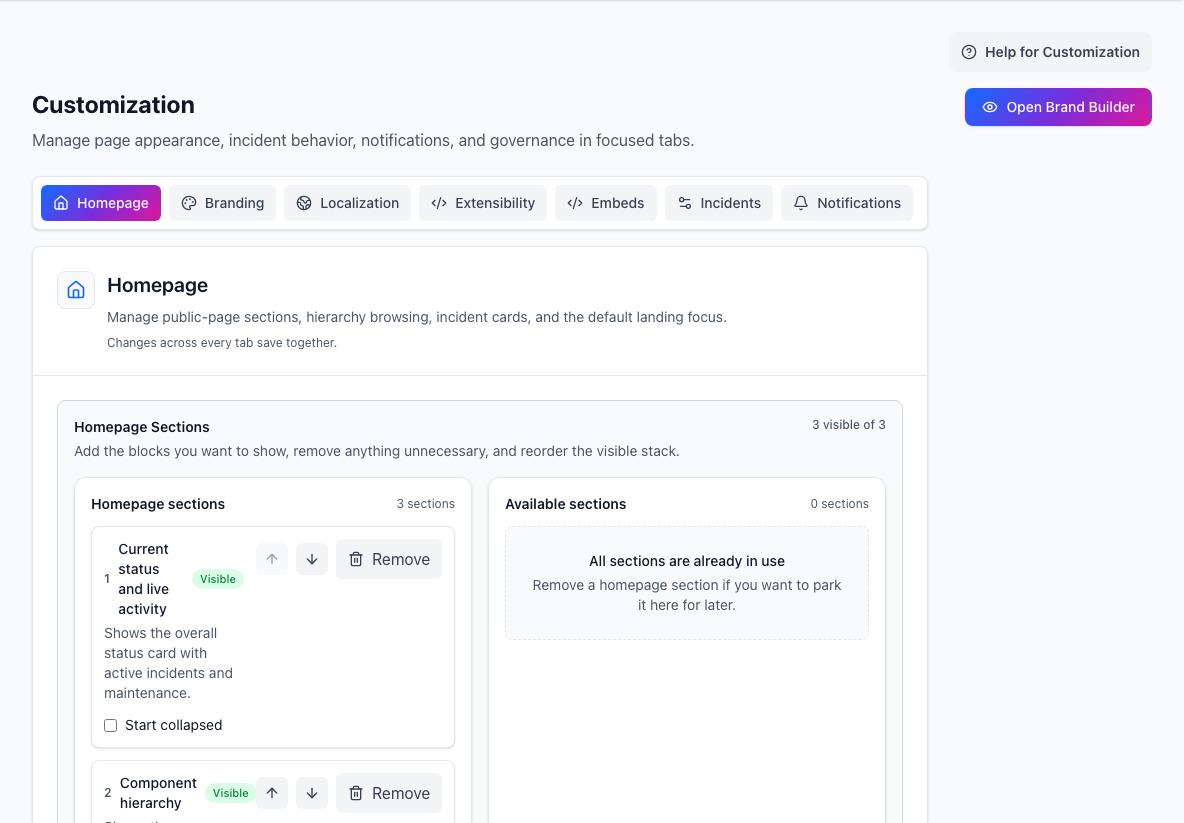The width and height of the screenshot is (1184, 823).
Task: Switch to the Homepage tab
Action: [100, 203]
